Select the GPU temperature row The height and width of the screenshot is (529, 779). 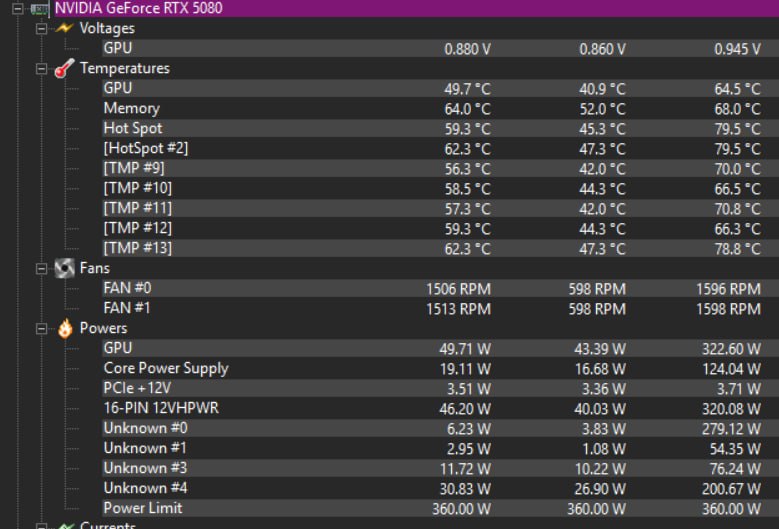[440, 88]
